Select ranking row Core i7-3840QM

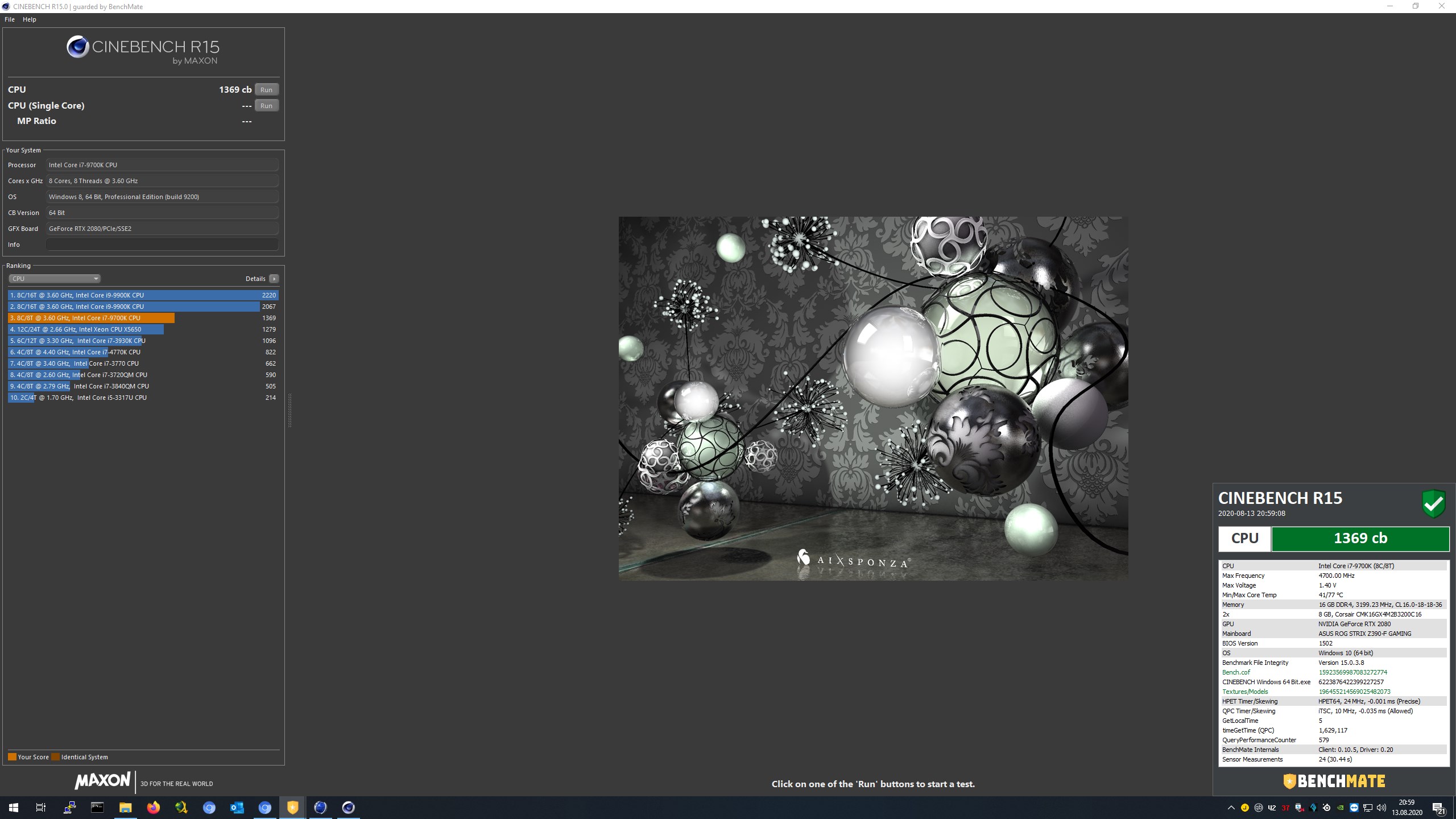[143, 386]
